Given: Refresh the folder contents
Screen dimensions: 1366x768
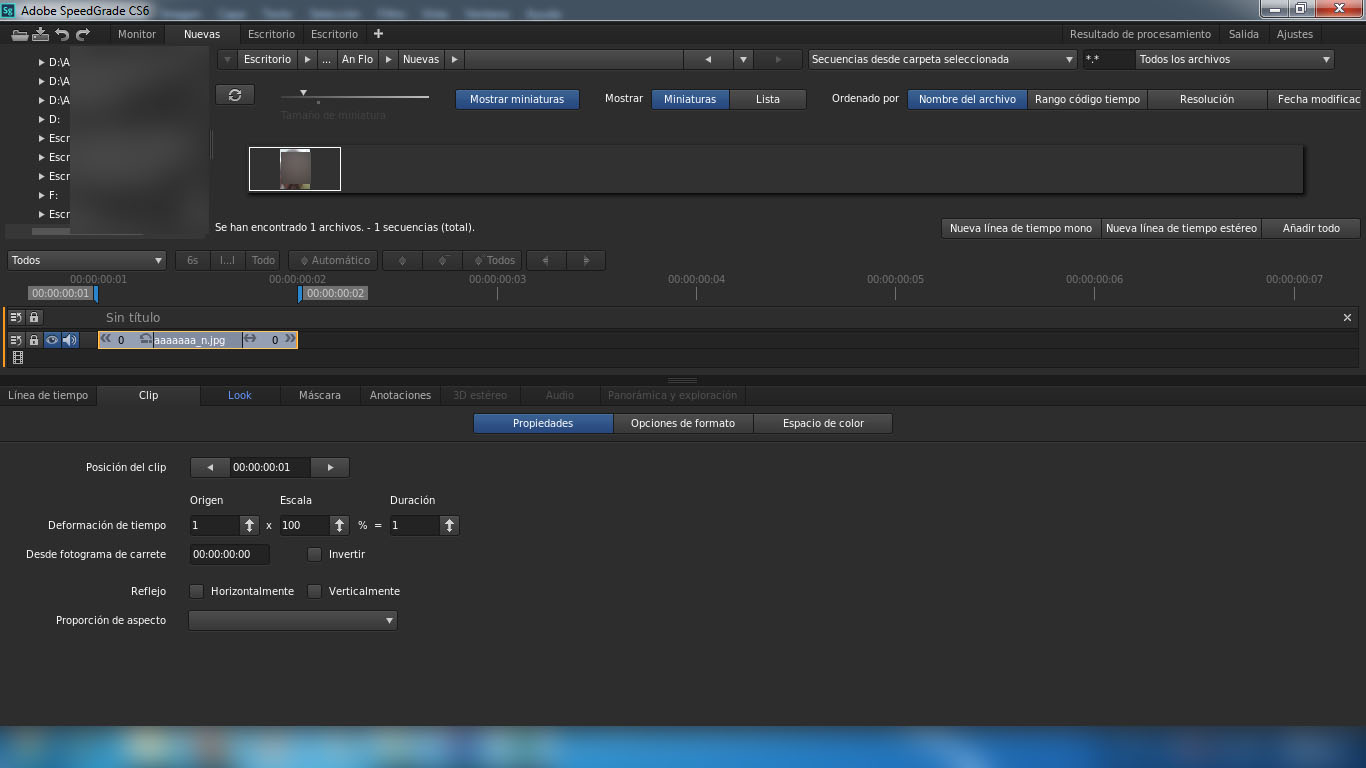Looking at the screenshot, I should coord(235,94).
